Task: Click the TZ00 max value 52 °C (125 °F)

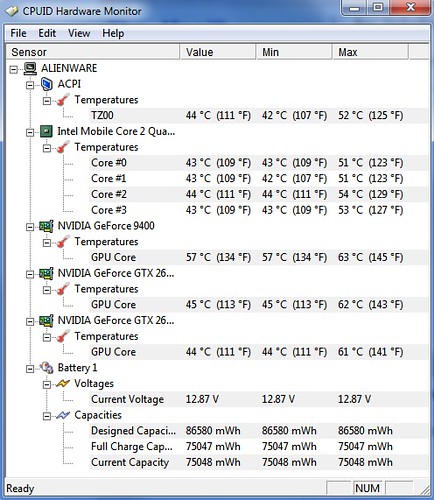Action: 371,116
